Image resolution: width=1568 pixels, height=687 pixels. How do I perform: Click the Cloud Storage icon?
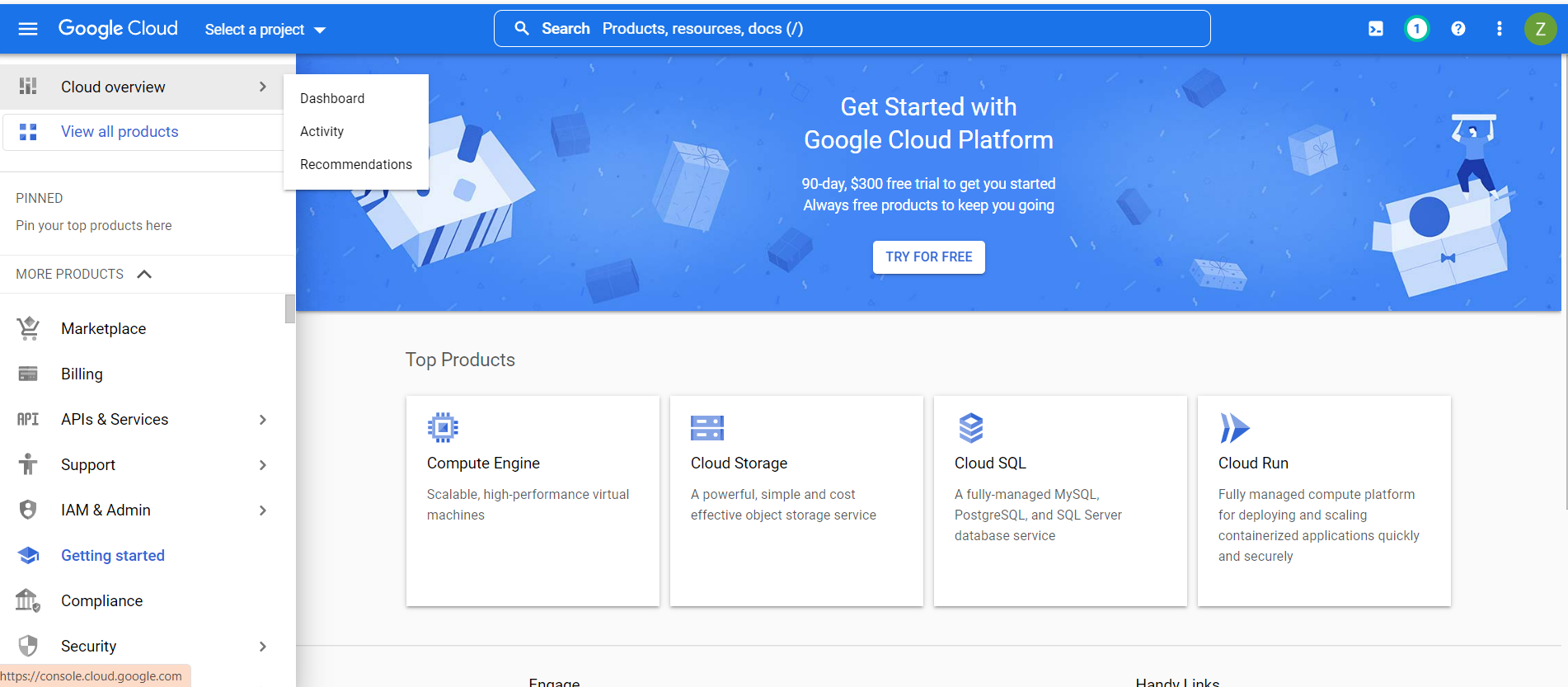(x=707, y=428)
